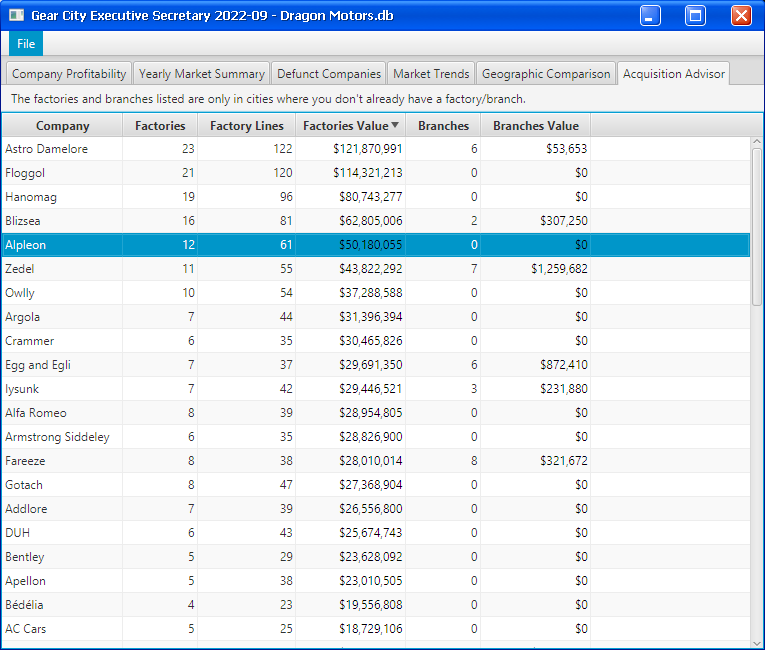Select the Crammer company row

click(376, 341)
